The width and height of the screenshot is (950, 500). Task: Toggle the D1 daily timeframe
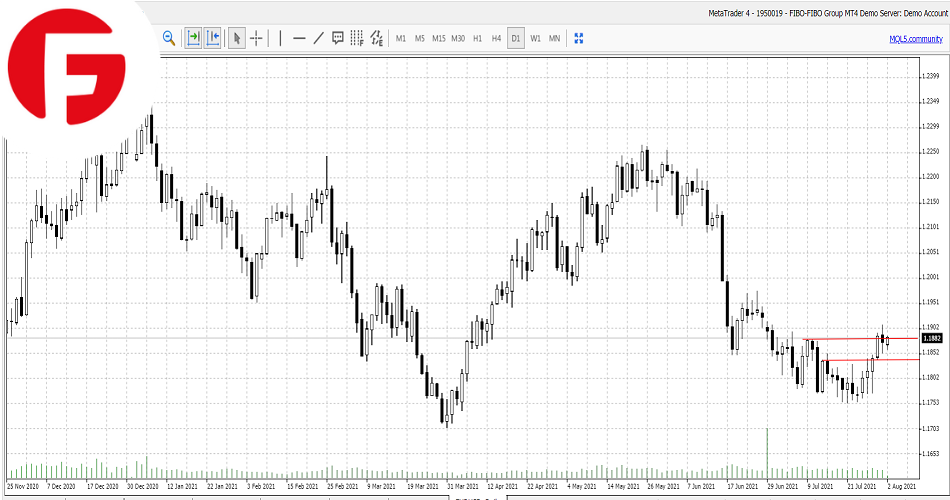[516, 38]
